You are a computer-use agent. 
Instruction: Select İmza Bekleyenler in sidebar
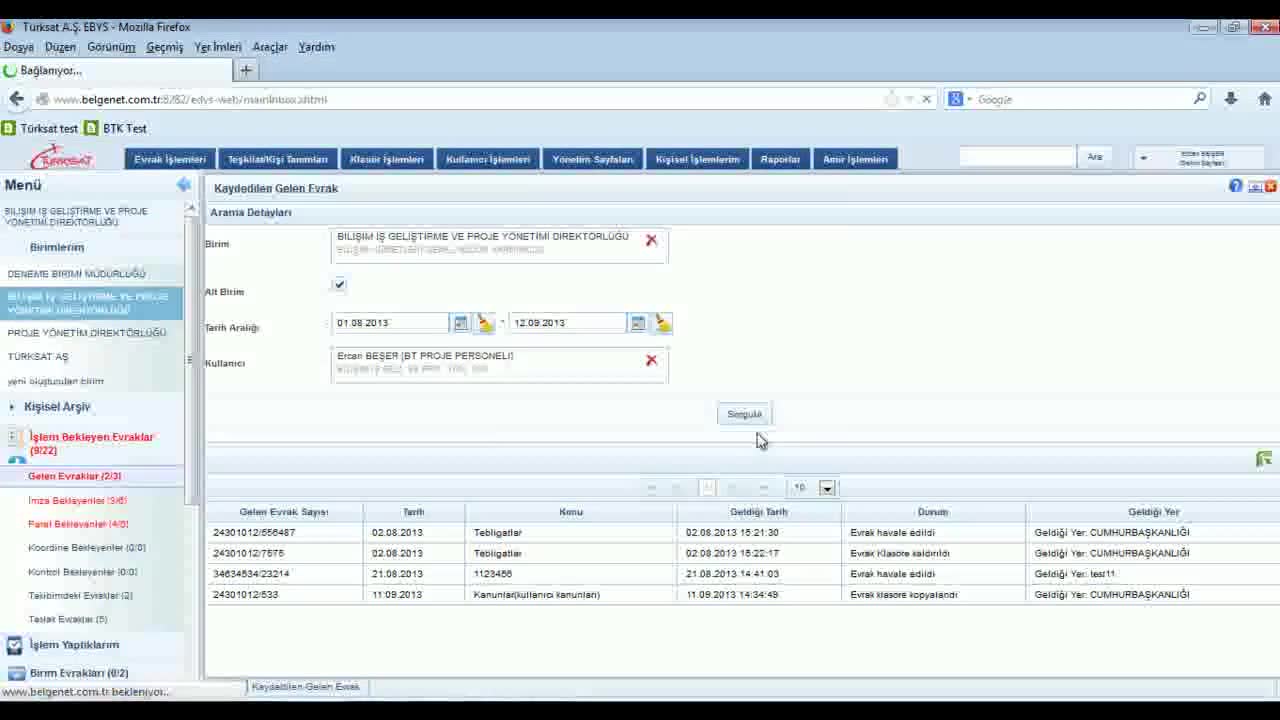(77, 500)
